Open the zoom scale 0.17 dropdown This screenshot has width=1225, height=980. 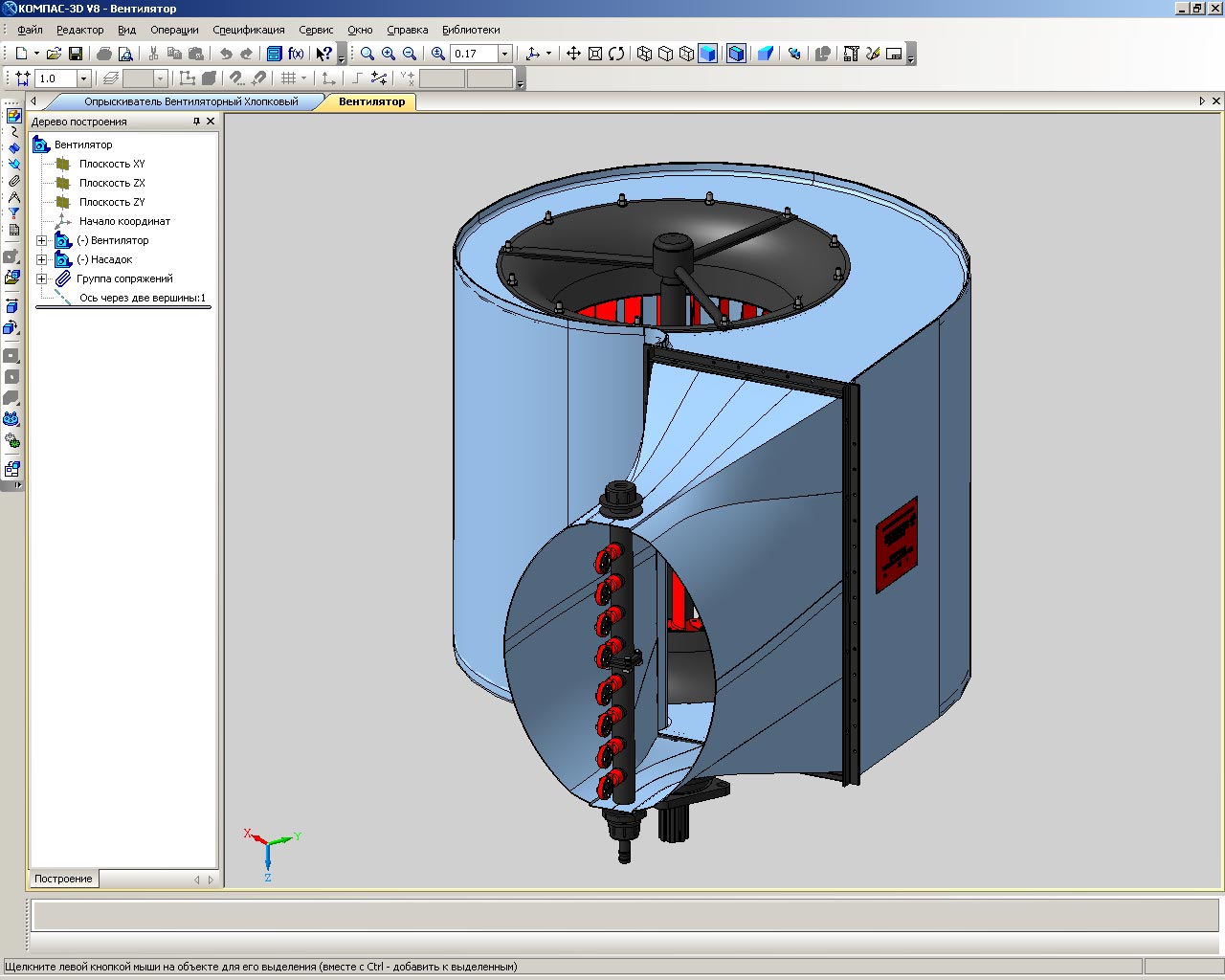(505, 54)
